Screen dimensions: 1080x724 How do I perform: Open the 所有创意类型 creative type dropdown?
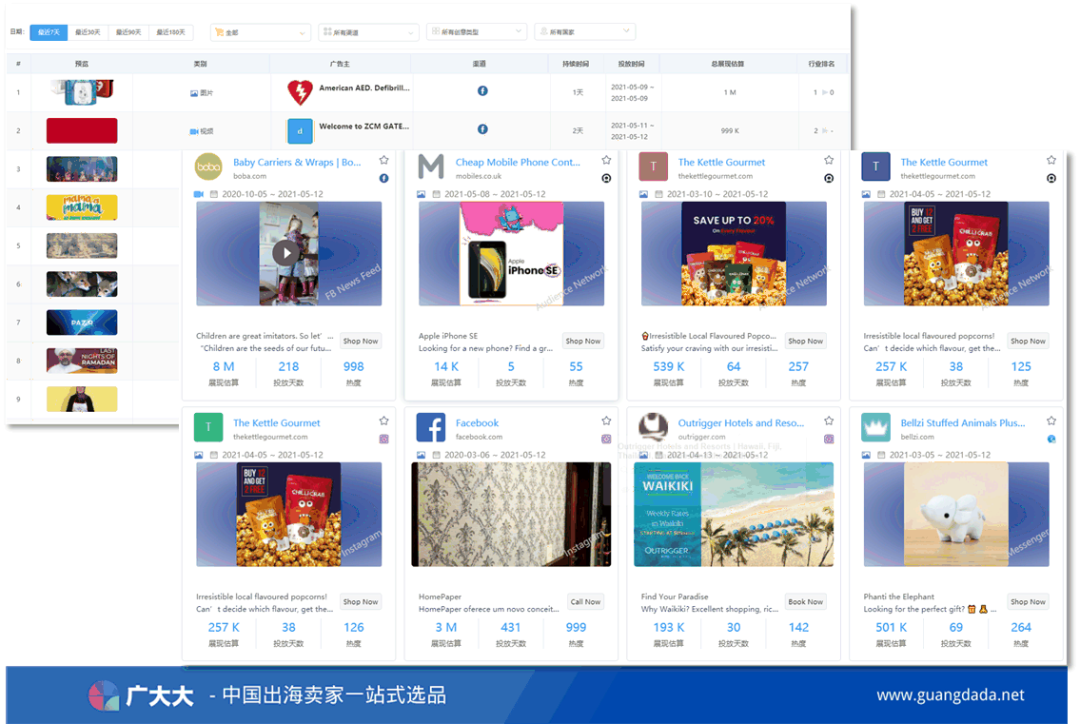pyautogui.click(x=477, y=32)
